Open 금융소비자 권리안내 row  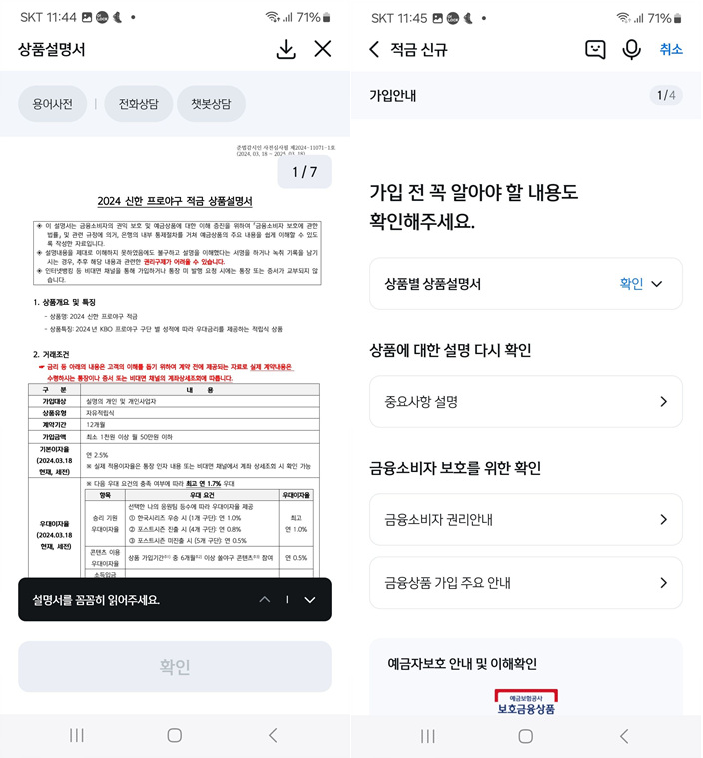526,519
